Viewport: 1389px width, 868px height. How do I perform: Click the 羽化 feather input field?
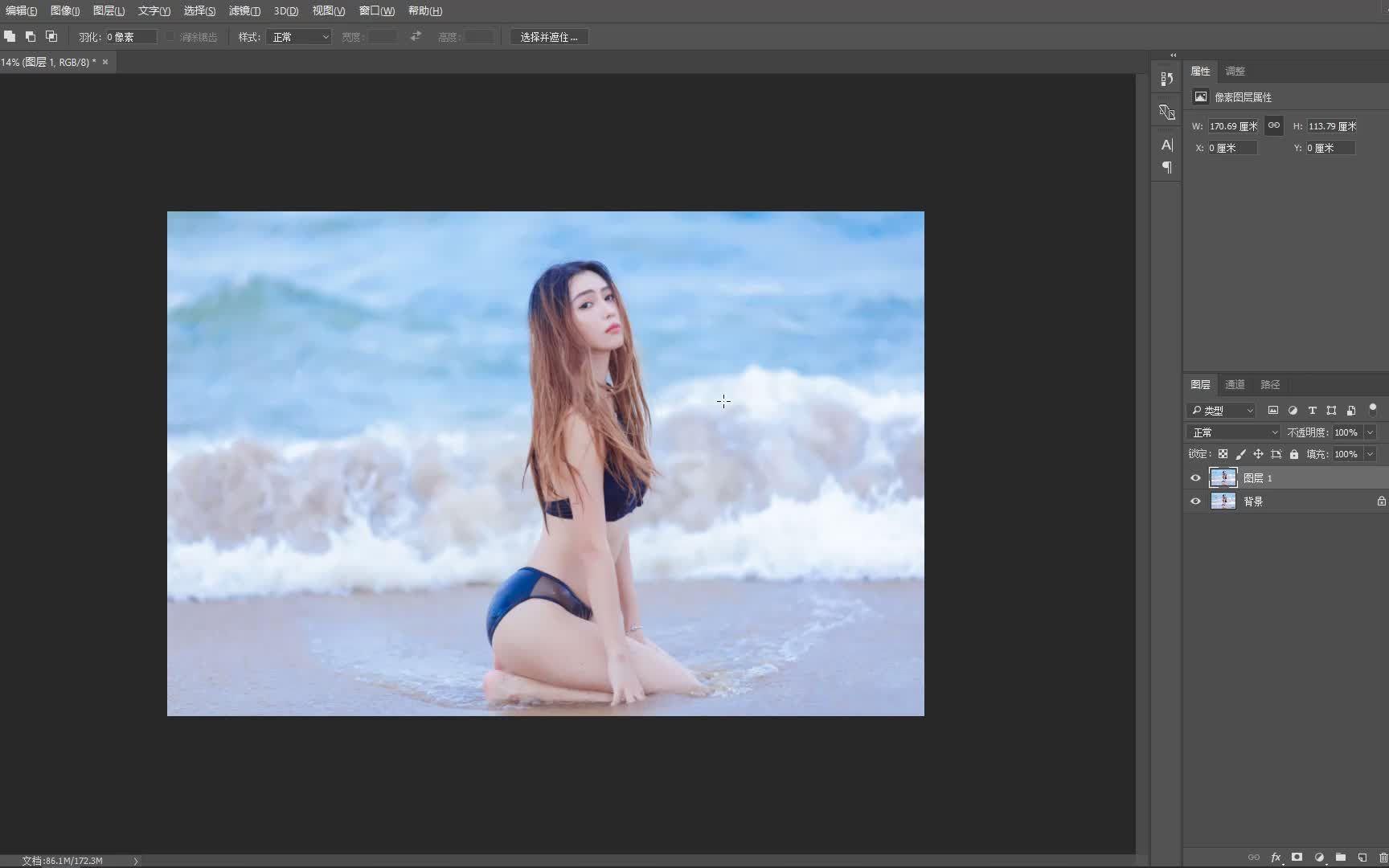(x=131, y=37)
